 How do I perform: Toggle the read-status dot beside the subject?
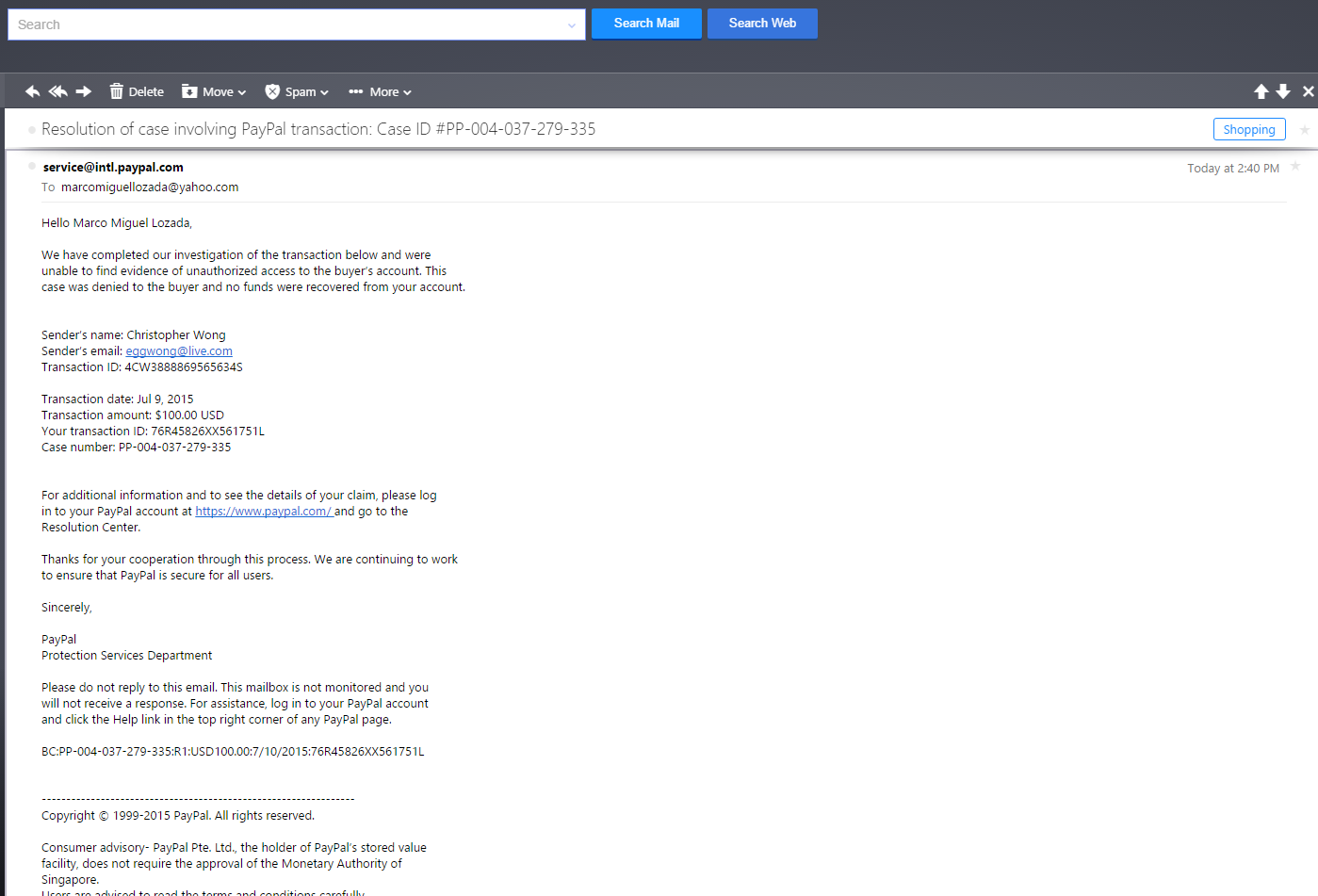point(32,130)
